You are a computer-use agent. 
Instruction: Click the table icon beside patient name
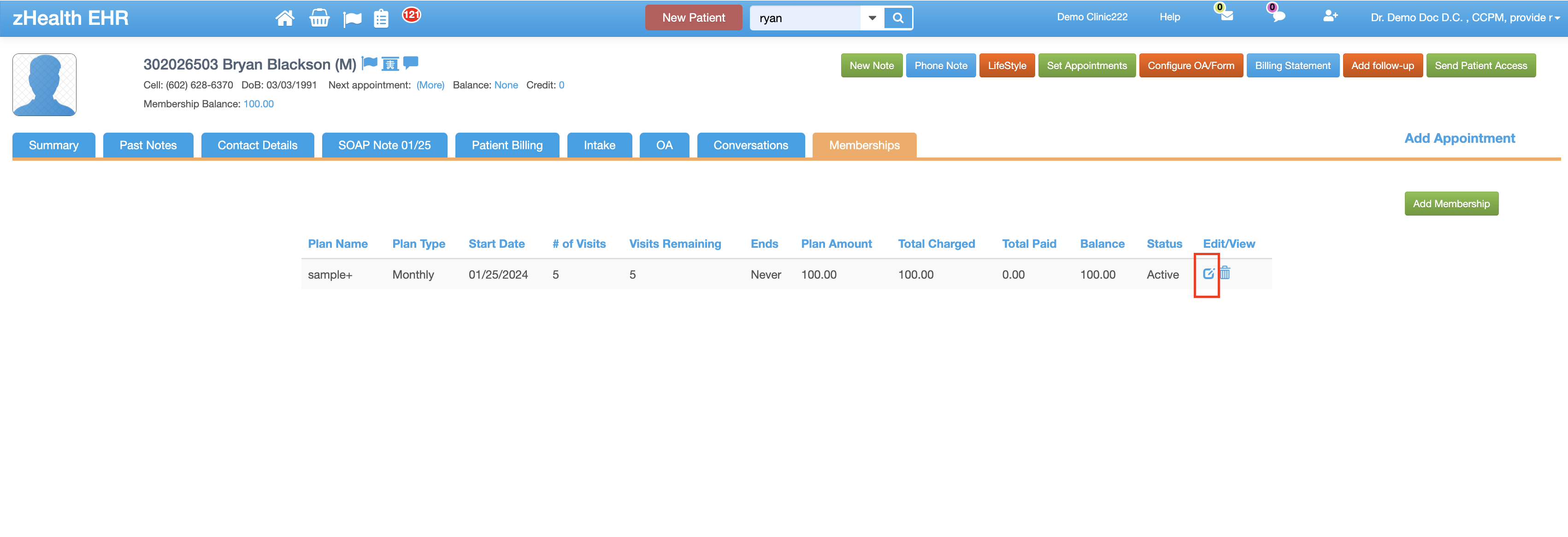pyautogui.click(x=390, y=63)
